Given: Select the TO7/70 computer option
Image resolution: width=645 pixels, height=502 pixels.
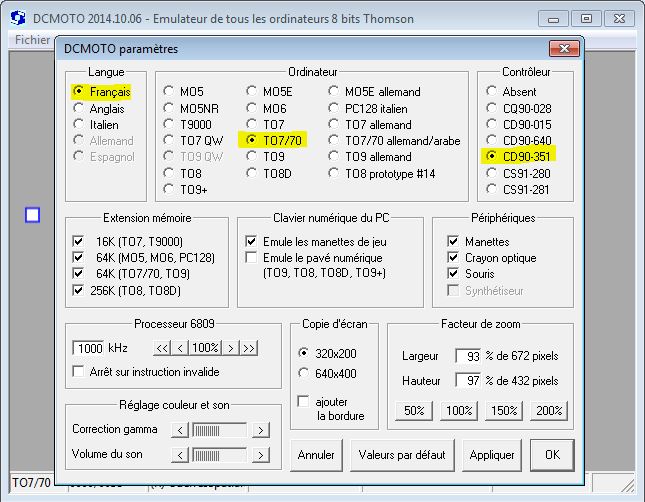Looking at the screenshot, I should tap(274, 140).
